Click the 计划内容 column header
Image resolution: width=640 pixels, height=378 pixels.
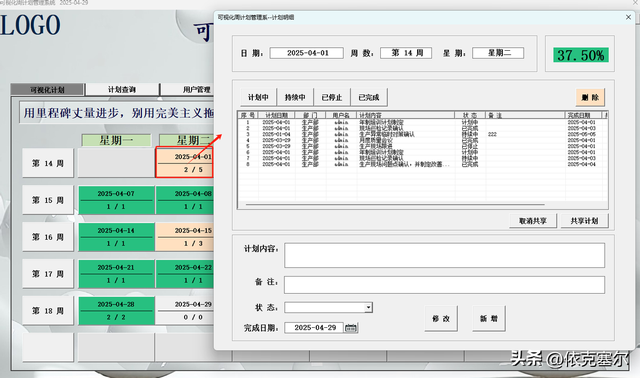(x=405, y=115)
